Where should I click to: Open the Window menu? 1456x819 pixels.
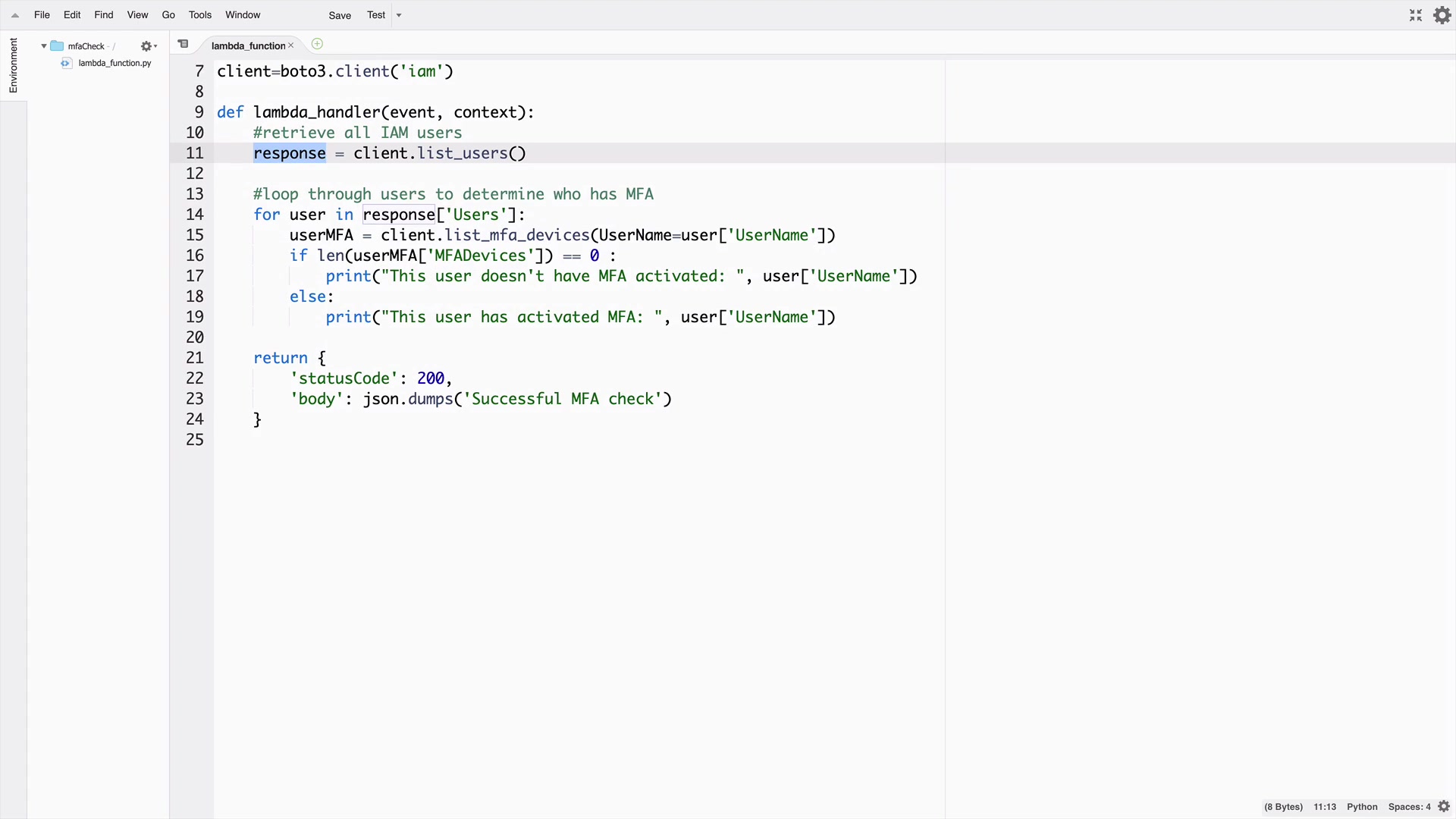(243, 15)
